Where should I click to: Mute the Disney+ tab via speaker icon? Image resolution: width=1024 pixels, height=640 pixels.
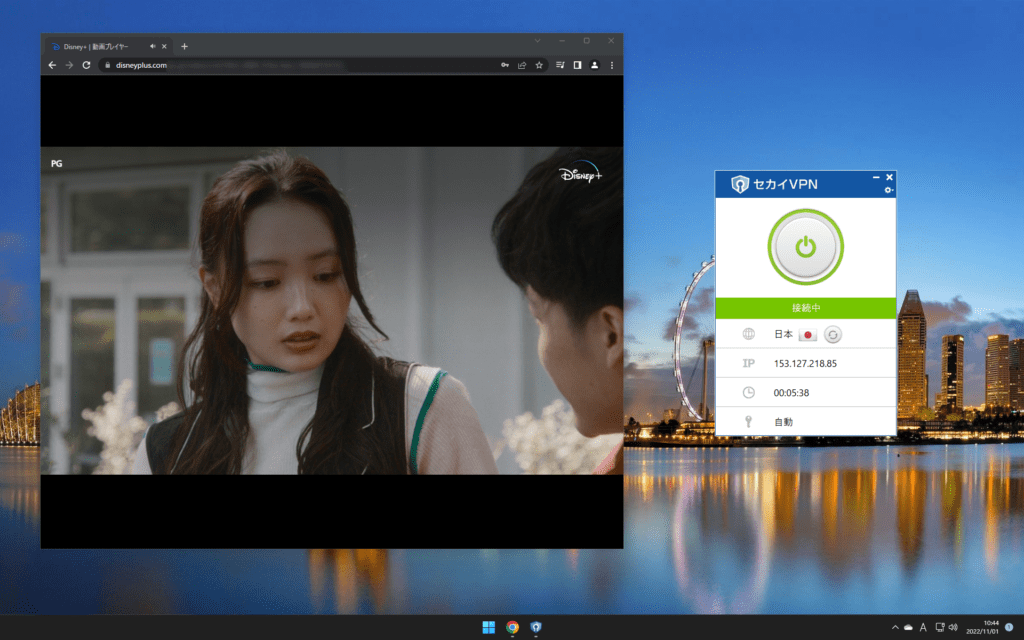coord(152,46)
